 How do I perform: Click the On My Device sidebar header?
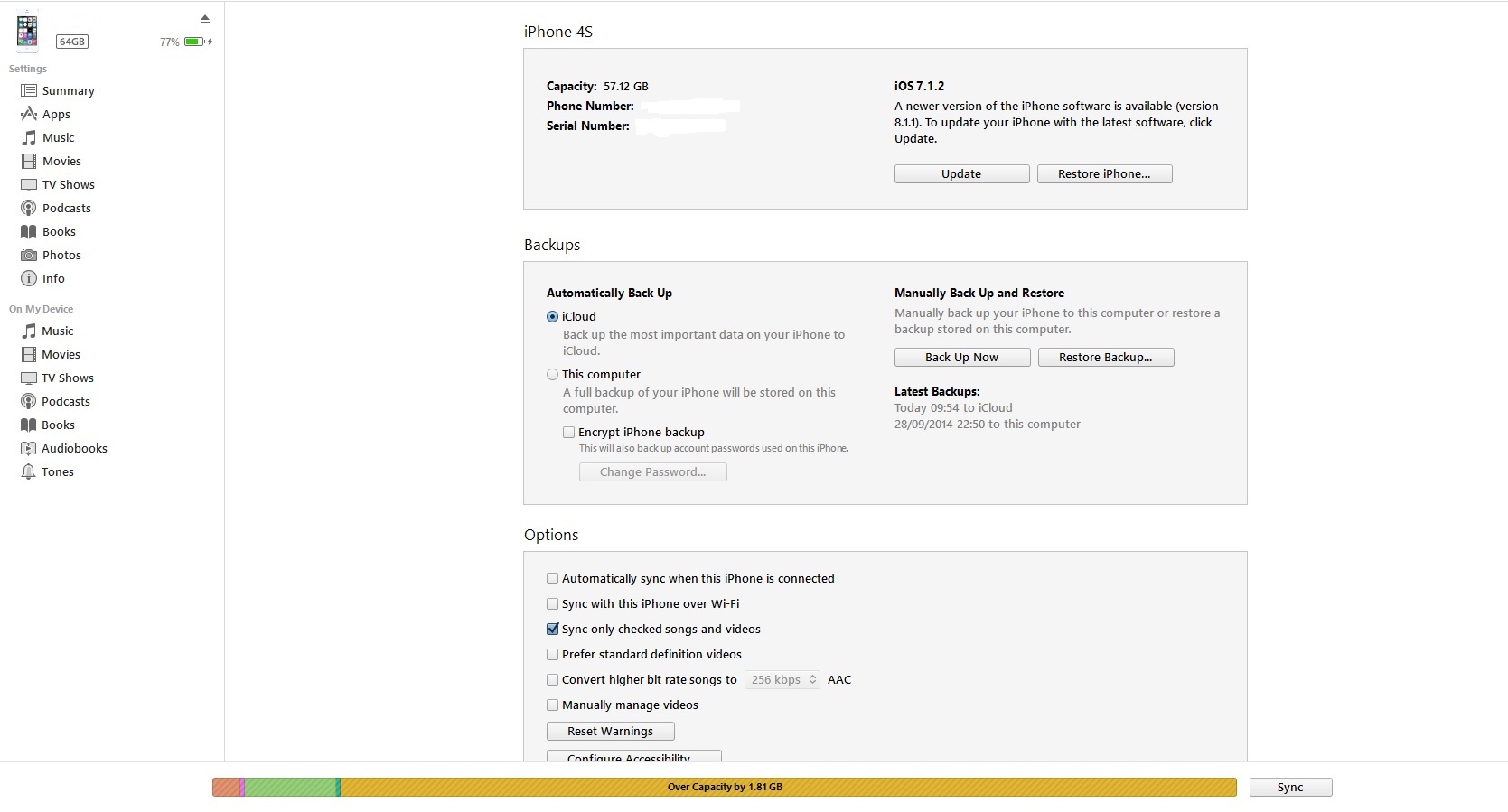[41, 309]
